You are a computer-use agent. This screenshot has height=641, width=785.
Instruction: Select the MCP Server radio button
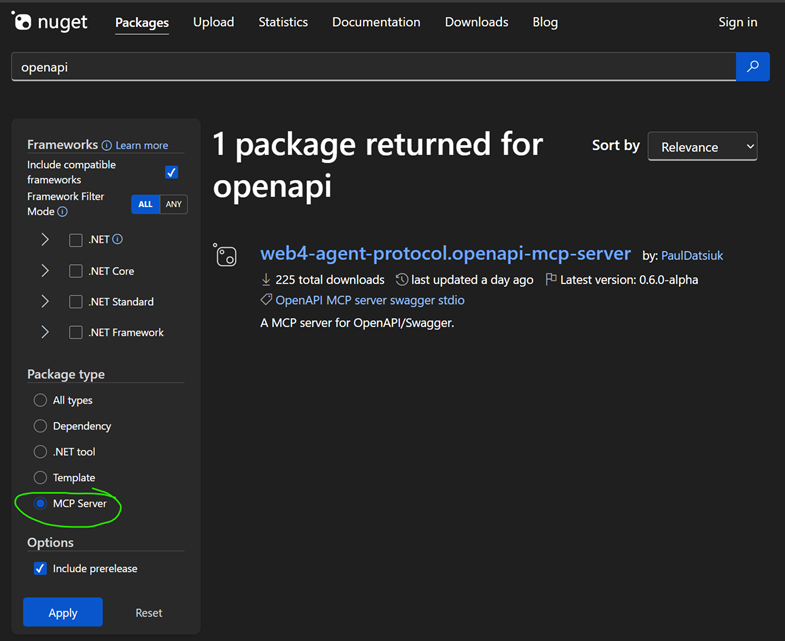(x=40, y=503)
